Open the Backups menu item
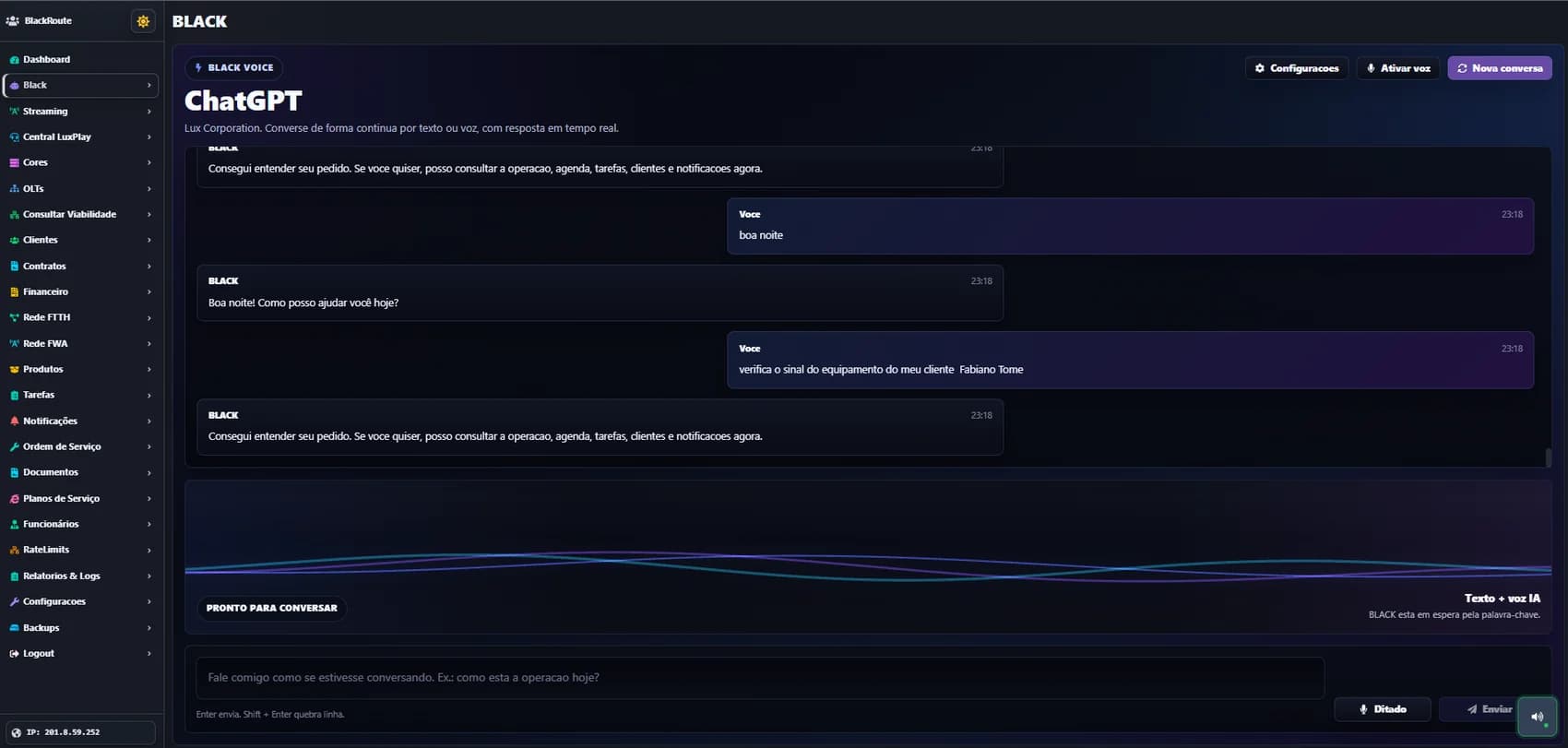This screenshot has height=748, width=1568. point(81,628)
